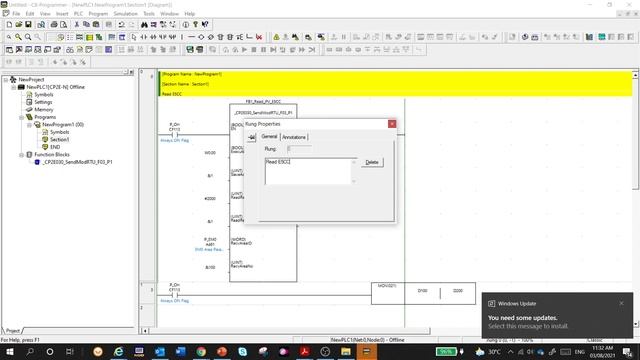The image size is (640, 360).
Task: Collapse the NewProject root node
Action: point(6,80)
